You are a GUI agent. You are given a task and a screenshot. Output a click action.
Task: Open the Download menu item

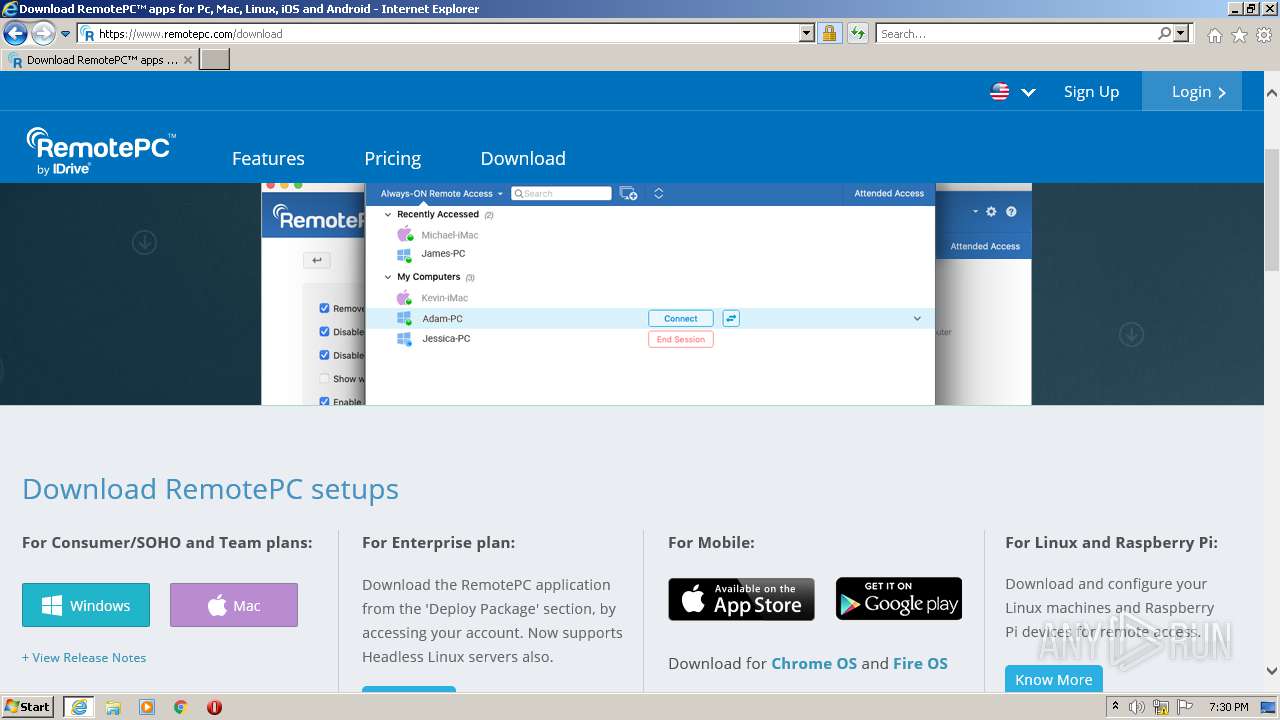point(523,158)
